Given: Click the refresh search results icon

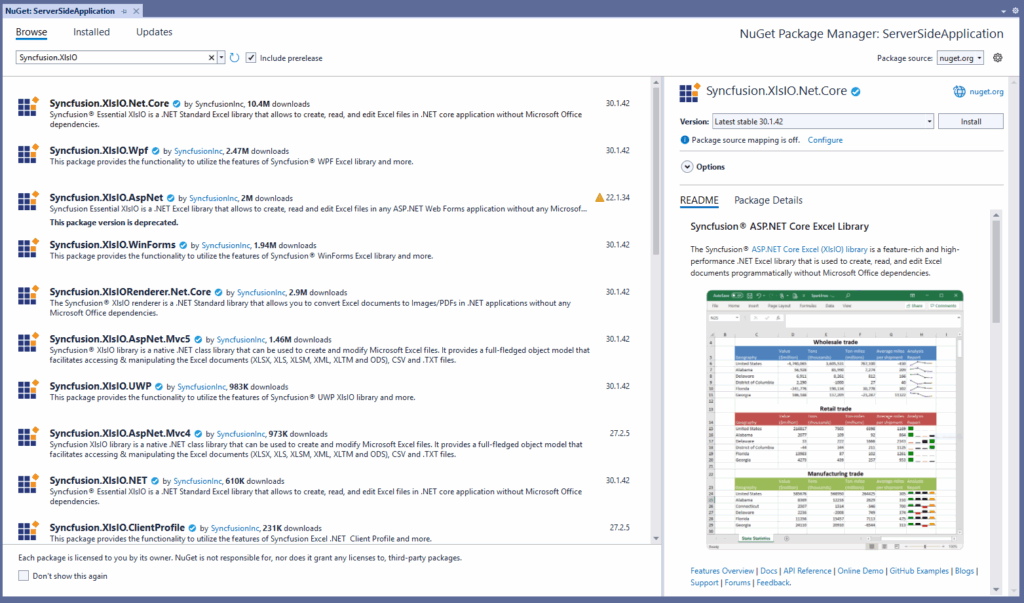Looking at the screenshot, I should point(235,57).
